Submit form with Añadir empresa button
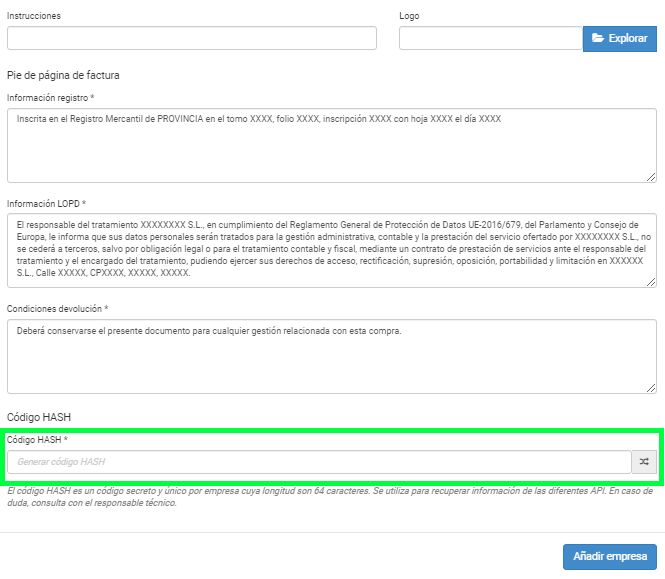 tap(610, 557)
